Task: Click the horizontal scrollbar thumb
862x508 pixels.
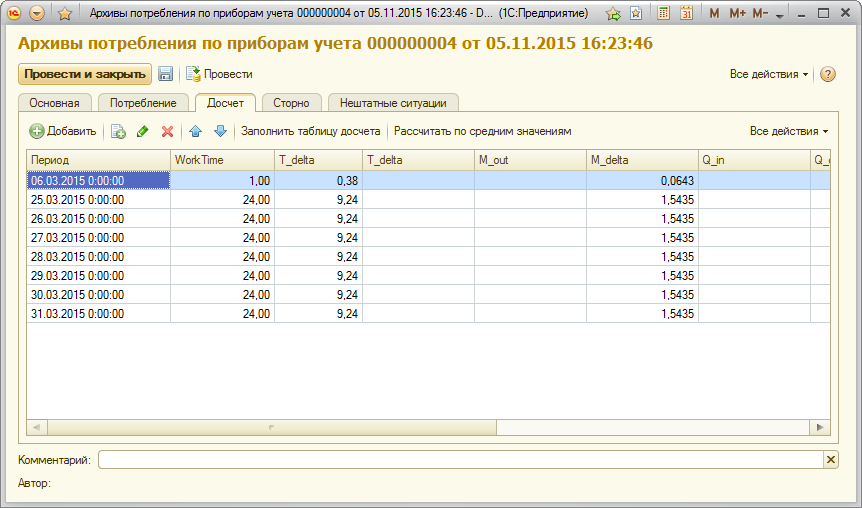Action: 272,427
